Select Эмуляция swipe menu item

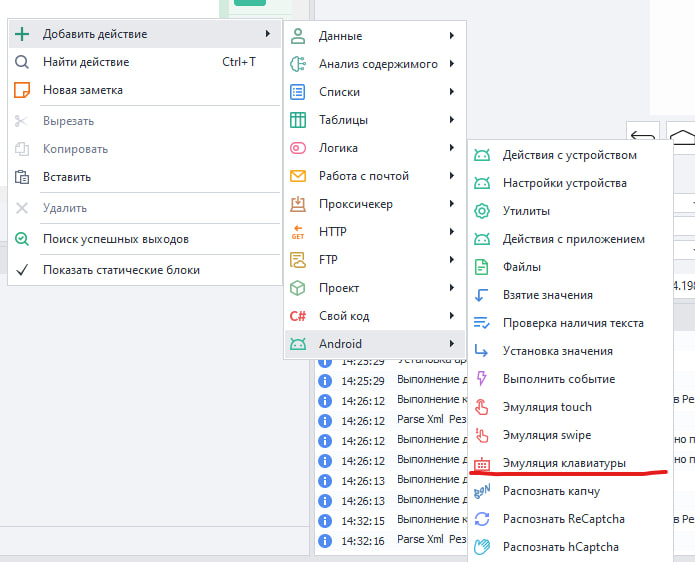(x=570, y=435)
